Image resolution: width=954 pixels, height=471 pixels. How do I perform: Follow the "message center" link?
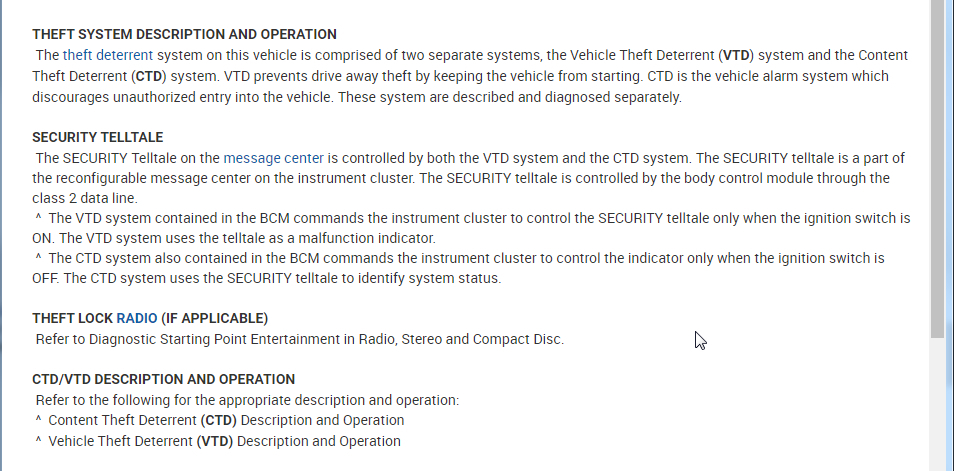[273, 158]
